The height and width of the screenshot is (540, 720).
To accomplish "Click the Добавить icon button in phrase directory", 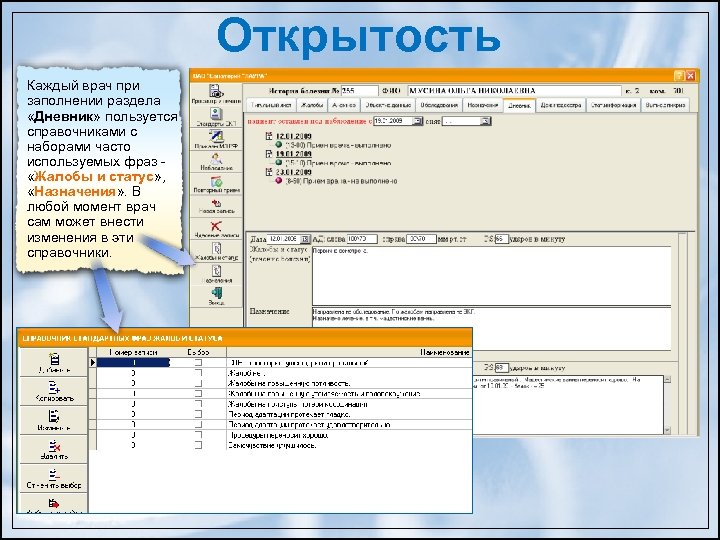I will [x=54, y=362].
